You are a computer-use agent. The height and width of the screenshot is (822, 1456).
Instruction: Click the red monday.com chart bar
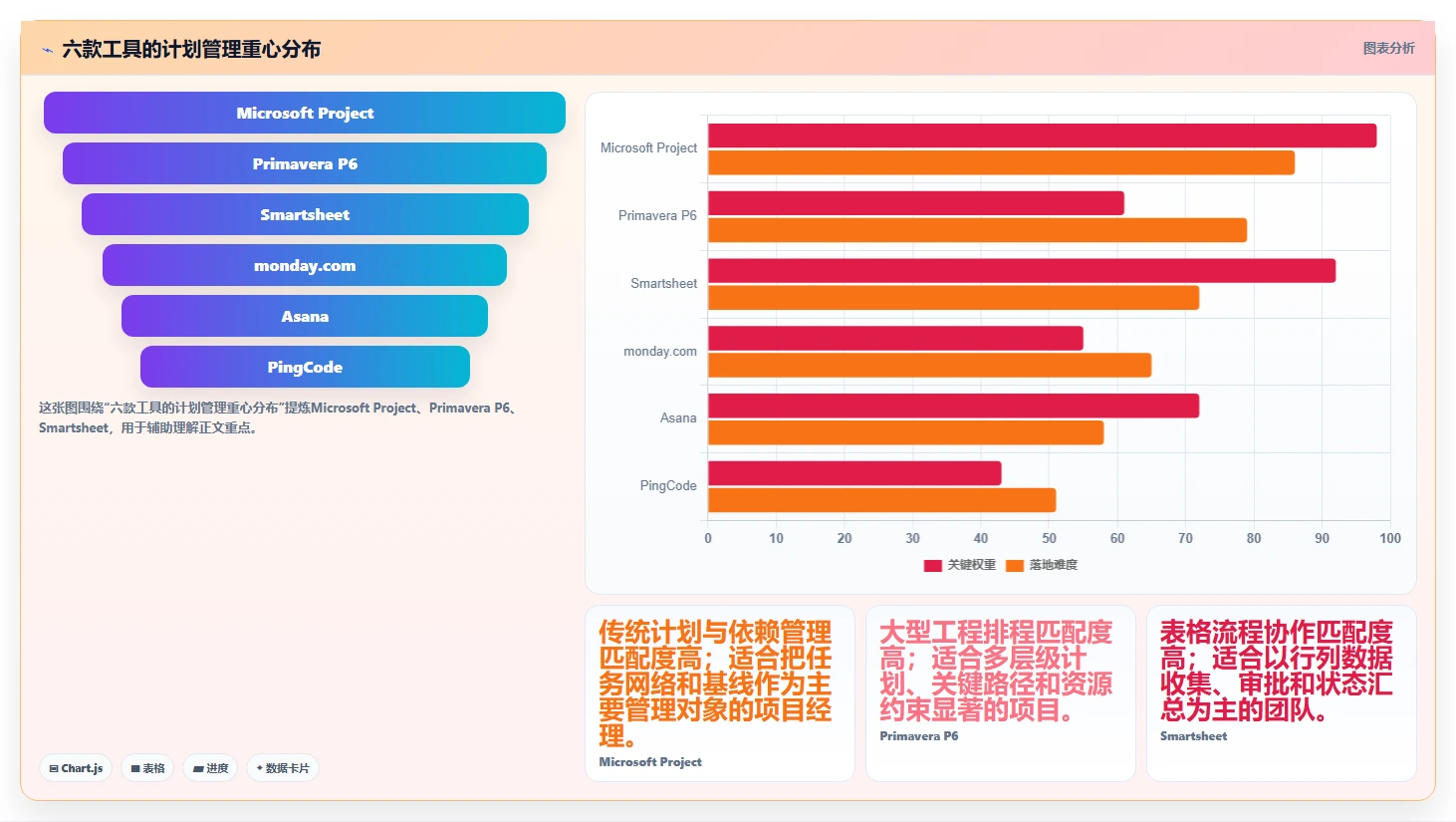pyautogui.click(x=895, y=338)
